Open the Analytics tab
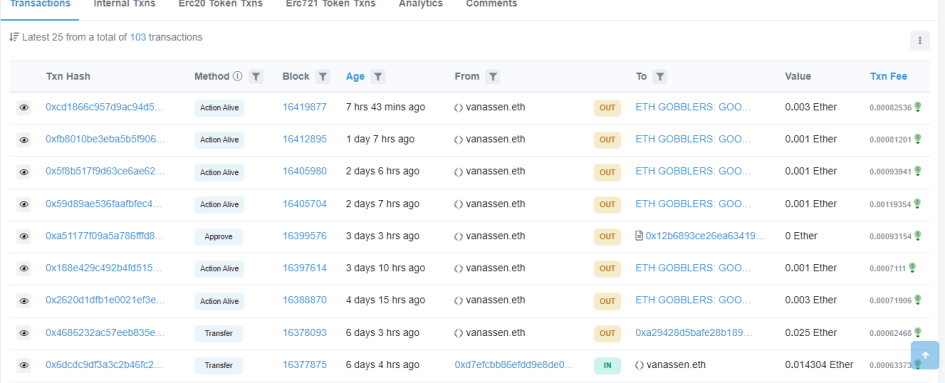The width and height of the screenshot is (945, 383). tap(421, 4)
